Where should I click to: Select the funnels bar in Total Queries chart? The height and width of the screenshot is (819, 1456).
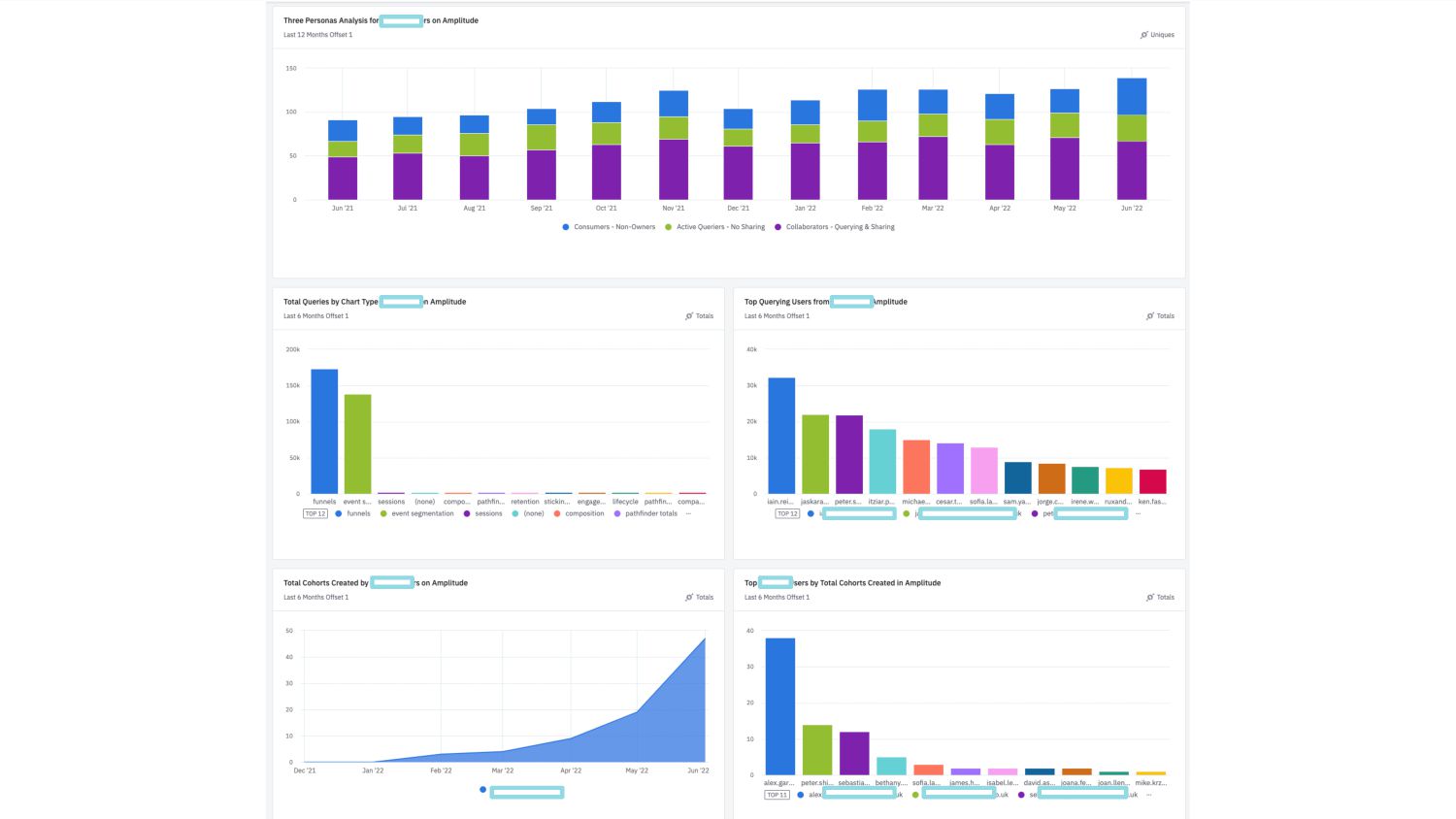(x=324, y=431)
